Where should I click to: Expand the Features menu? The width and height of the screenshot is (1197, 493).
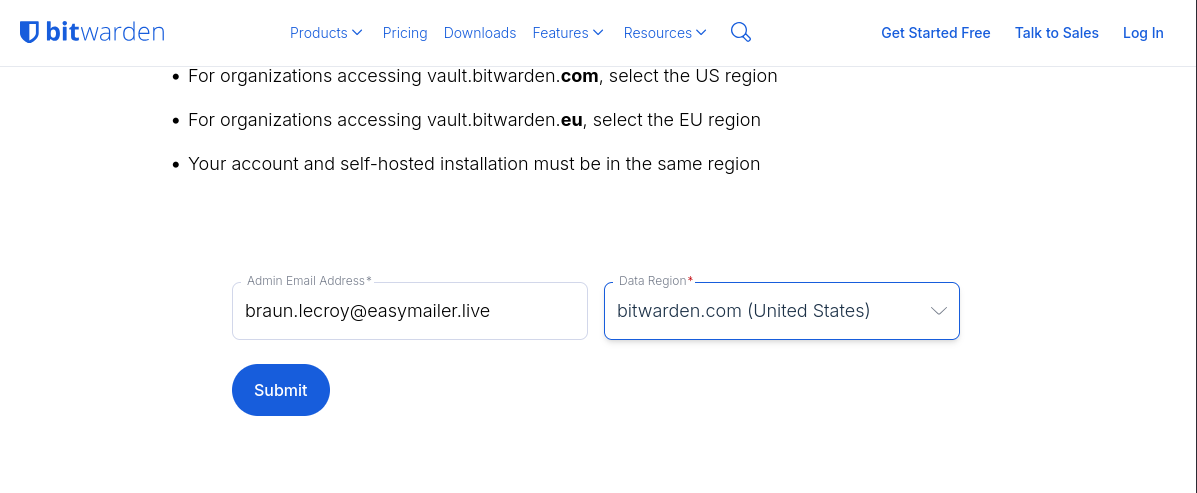[x=560, y=33]
